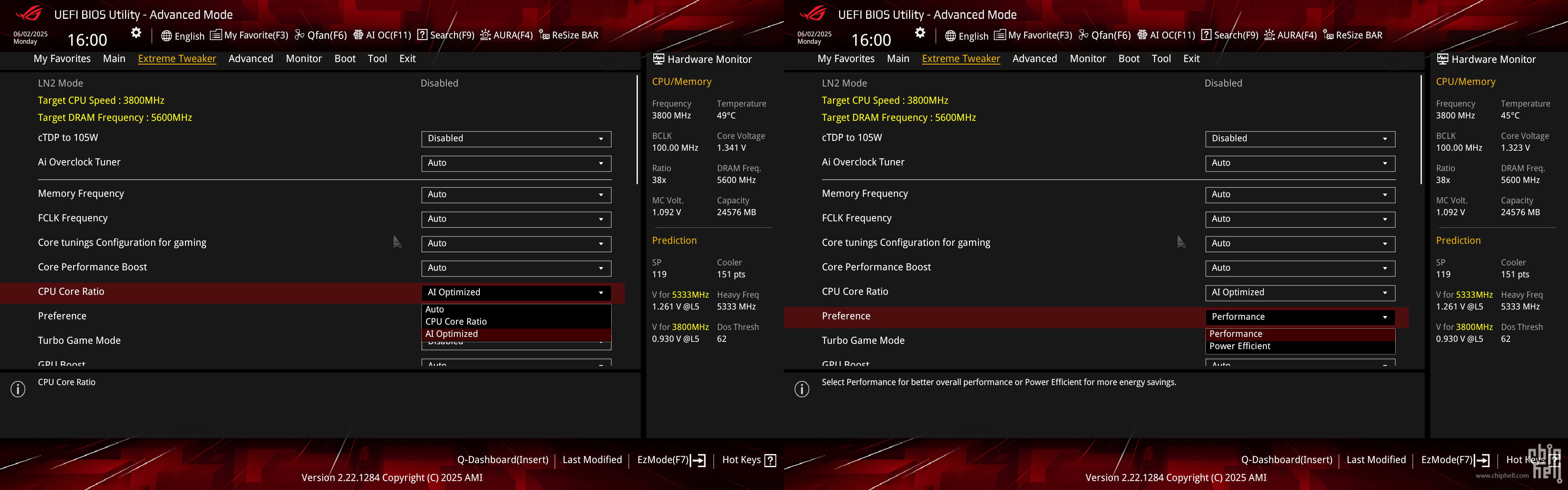The width and height of the screenshot is (1568, 490).
Task: Click settings list scrollbar in left screen
Action: pos(637,130)
